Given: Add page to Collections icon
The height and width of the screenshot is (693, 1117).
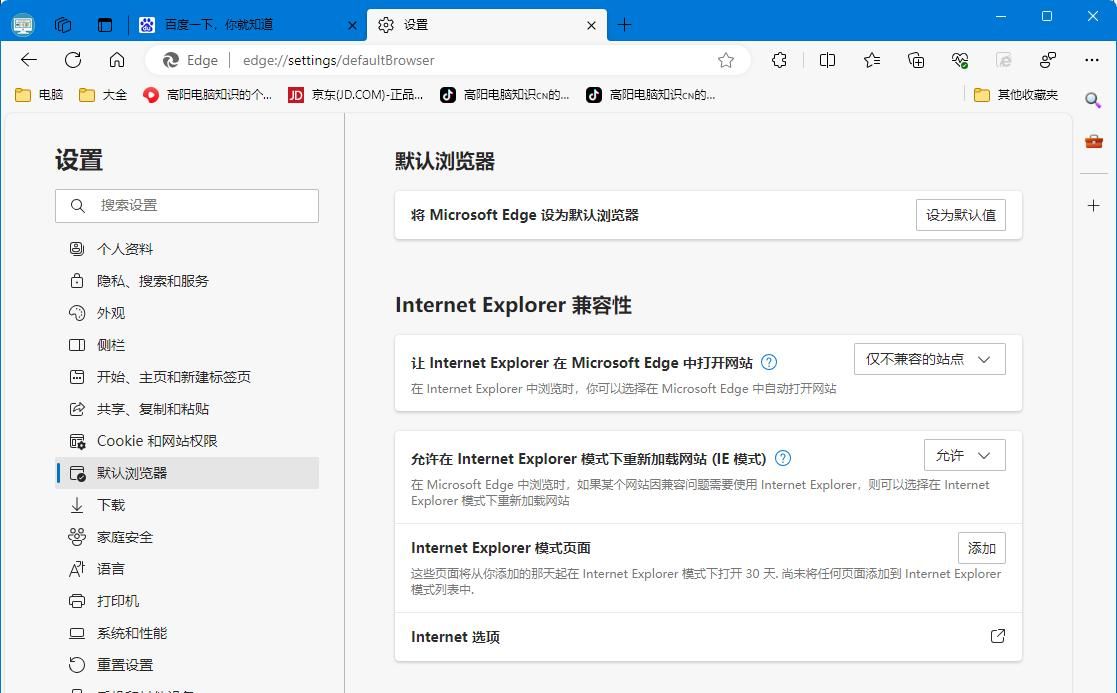Looking at the screenshot, I should 916,60.
